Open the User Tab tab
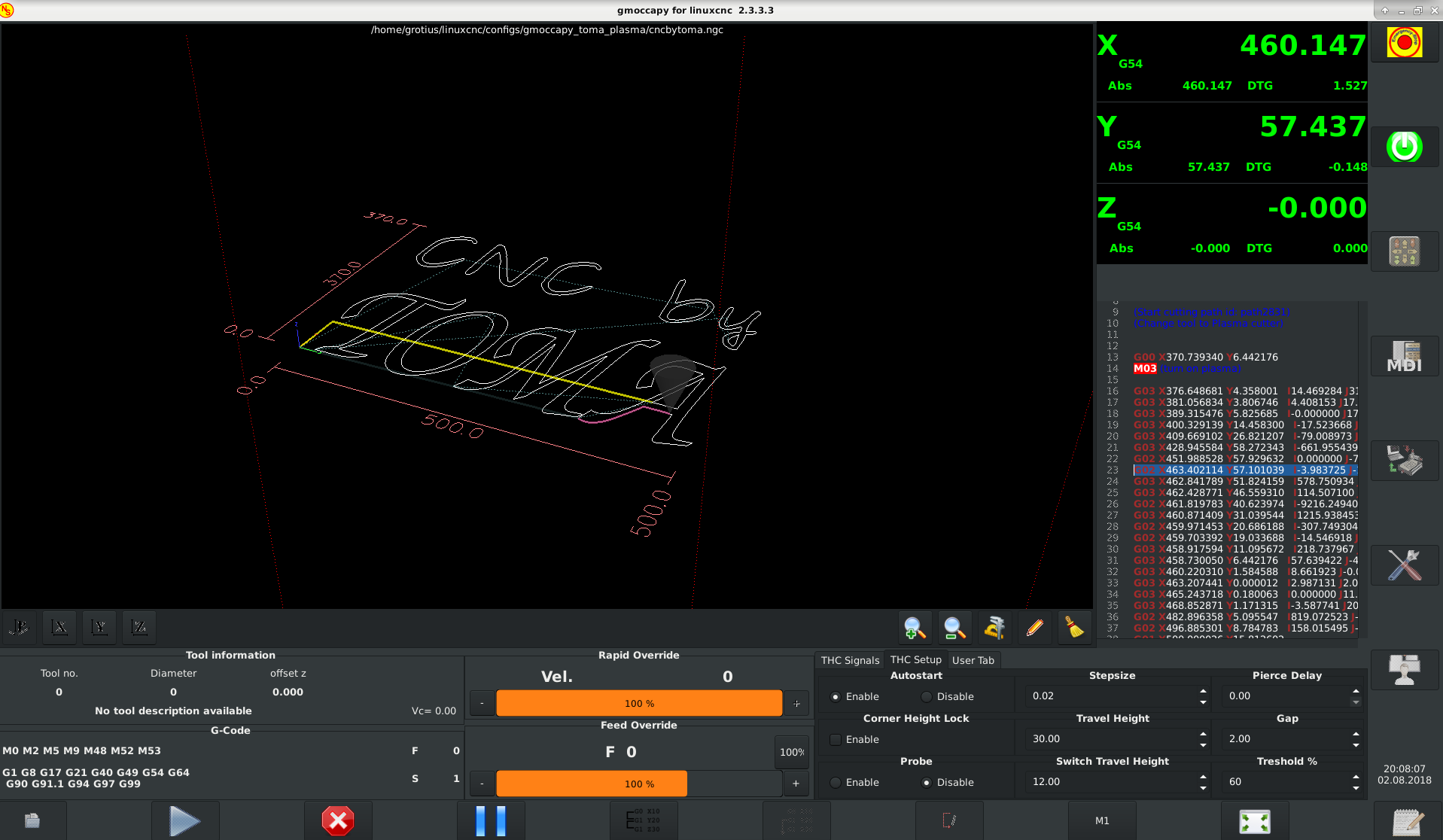1443x840 pixels. [x=973, y=660]
